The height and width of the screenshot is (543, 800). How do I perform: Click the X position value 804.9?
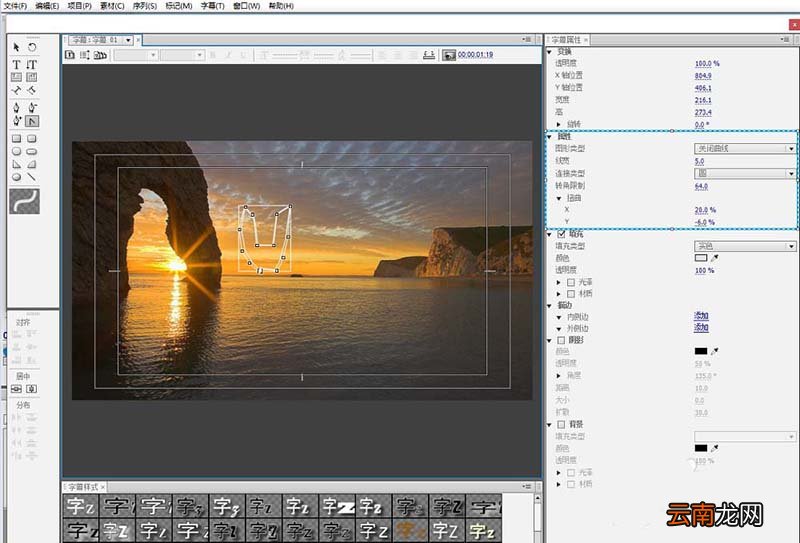pyautogui.click(x=703, y=76)
